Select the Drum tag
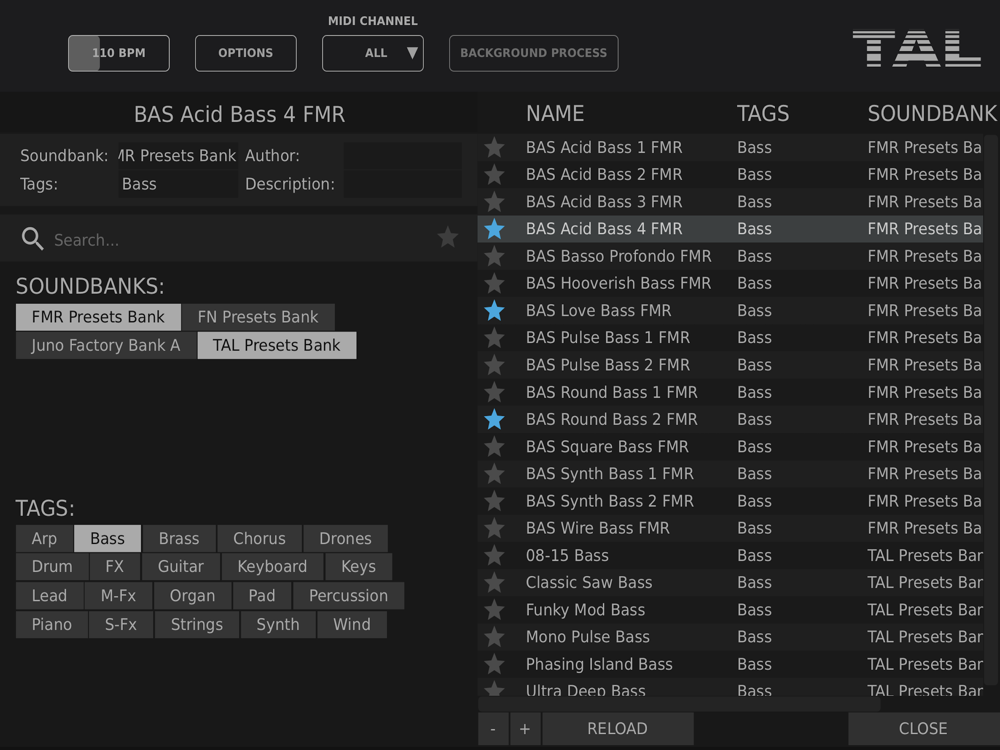Image resolution: width=1000 pixels, height=750 pixels. (x=52, y=566)
